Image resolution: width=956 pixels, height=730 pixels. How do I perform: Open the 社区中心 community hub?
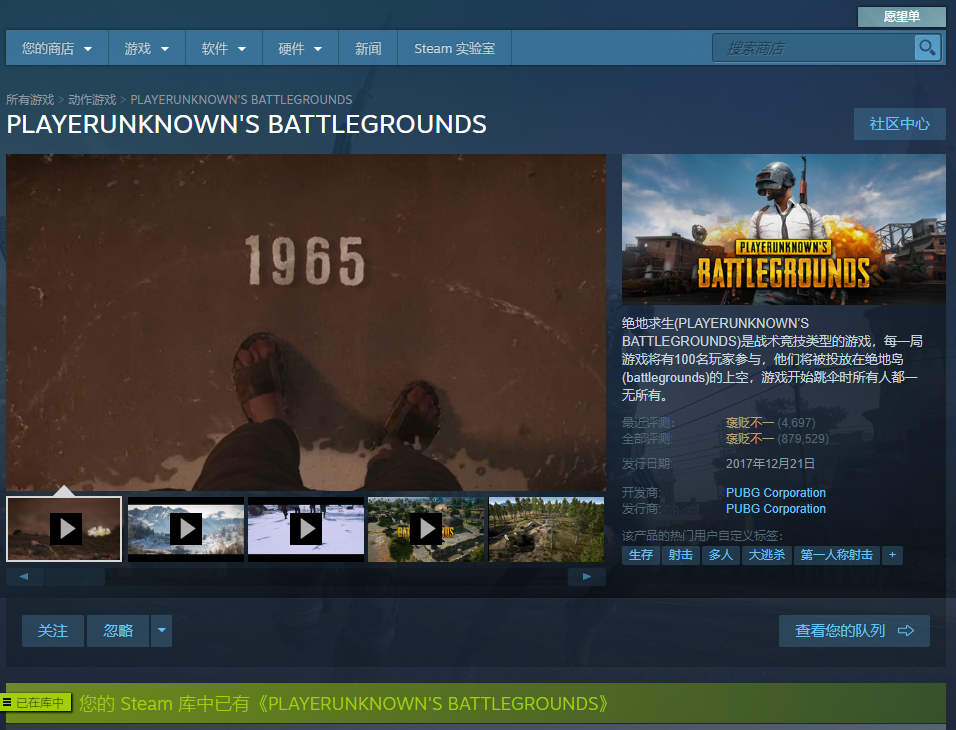899,124
